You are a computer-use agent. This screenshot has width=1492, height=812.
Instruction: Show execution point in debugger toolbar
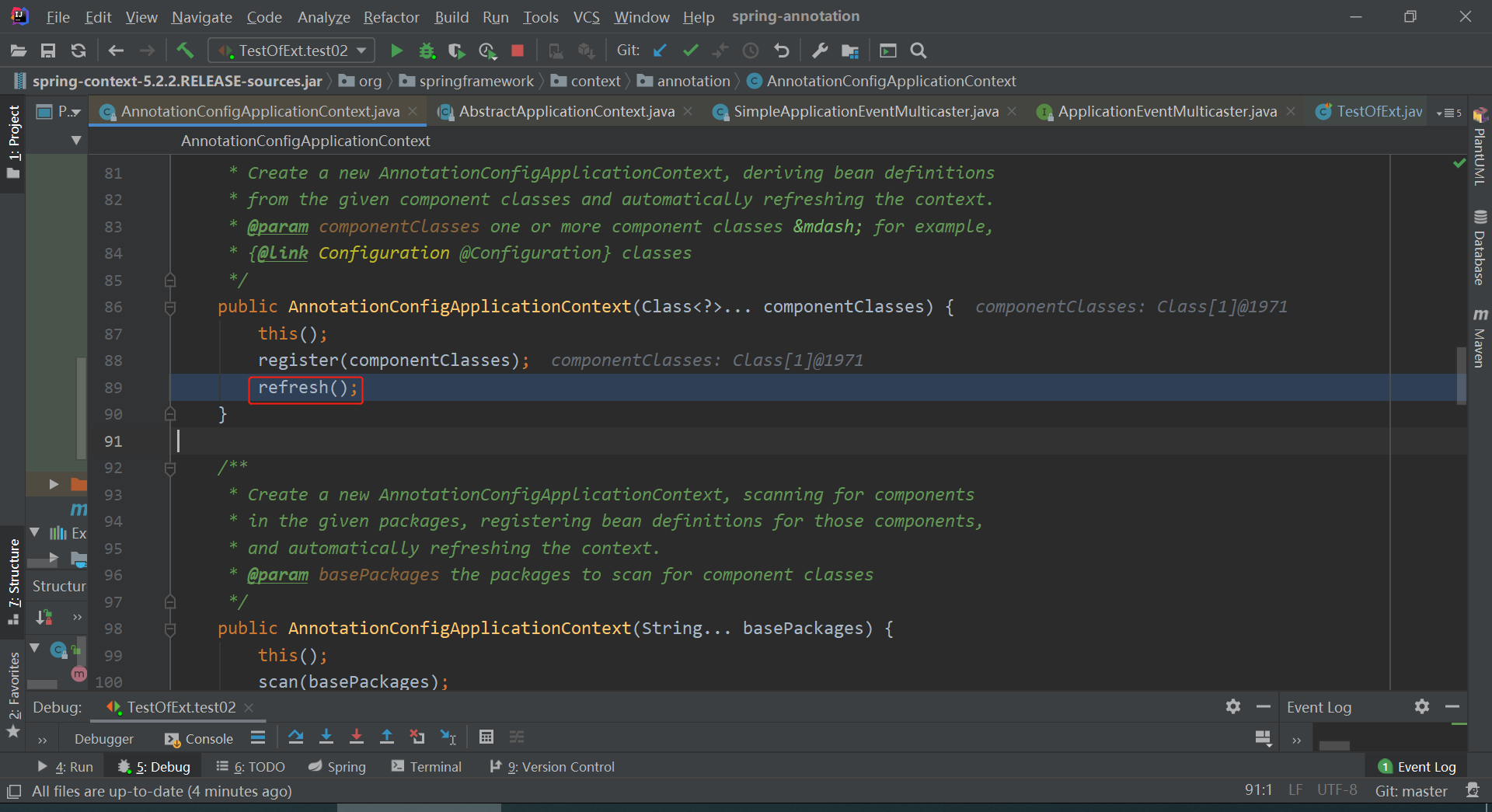click(258, 737)
